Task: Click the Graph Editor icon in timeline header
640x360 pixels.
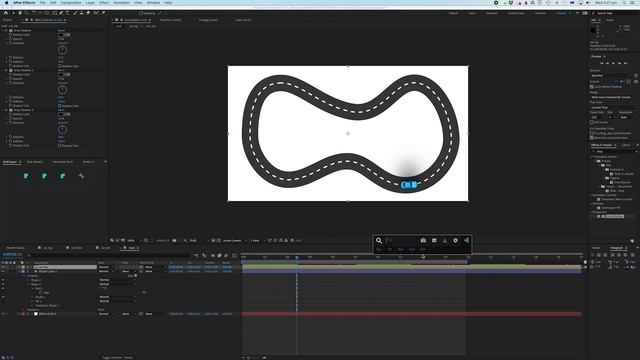Action: pyautogui.click(x=234, y=256)
